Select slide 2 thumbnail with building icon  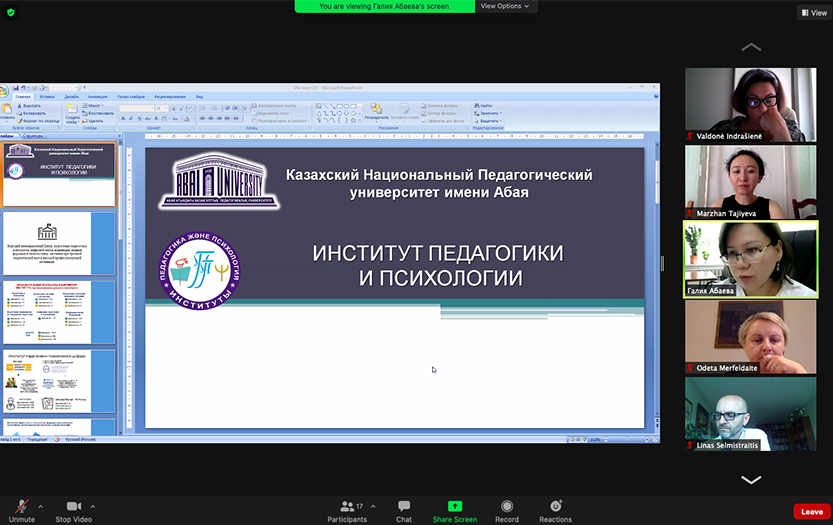(x=58, y=243)
